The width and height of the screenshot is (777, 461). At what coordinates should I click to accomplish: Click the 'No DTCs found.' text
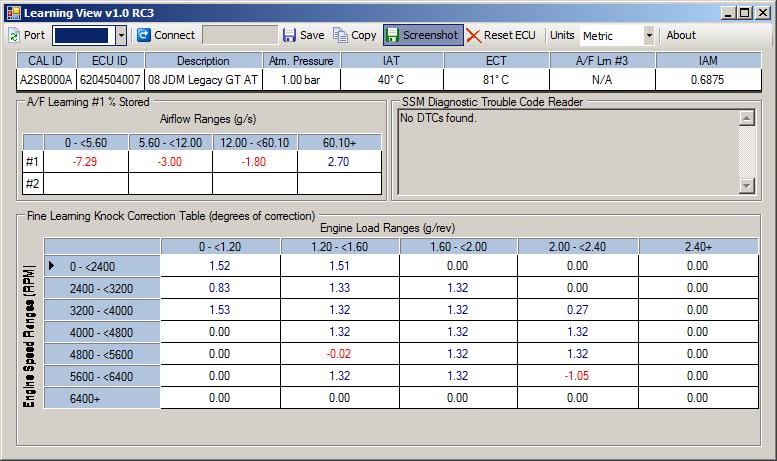click(x=438, y=118)
